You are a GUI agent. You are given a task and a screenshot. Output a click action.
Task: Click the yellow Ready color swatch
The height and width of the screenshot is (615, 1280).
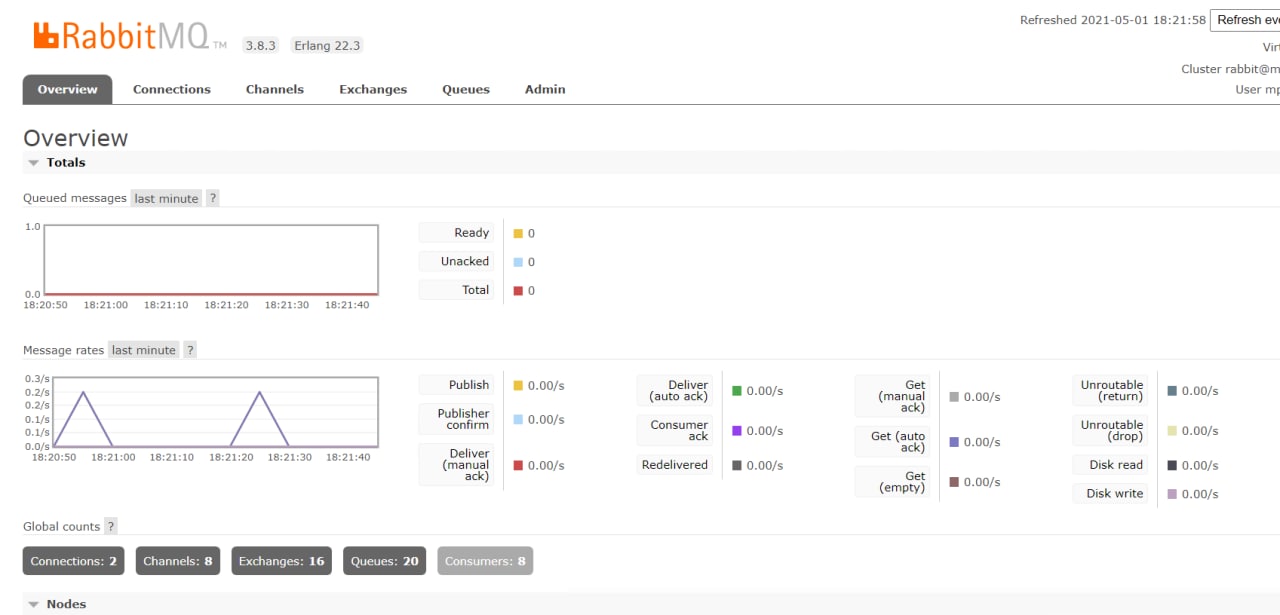click(518, 234)
